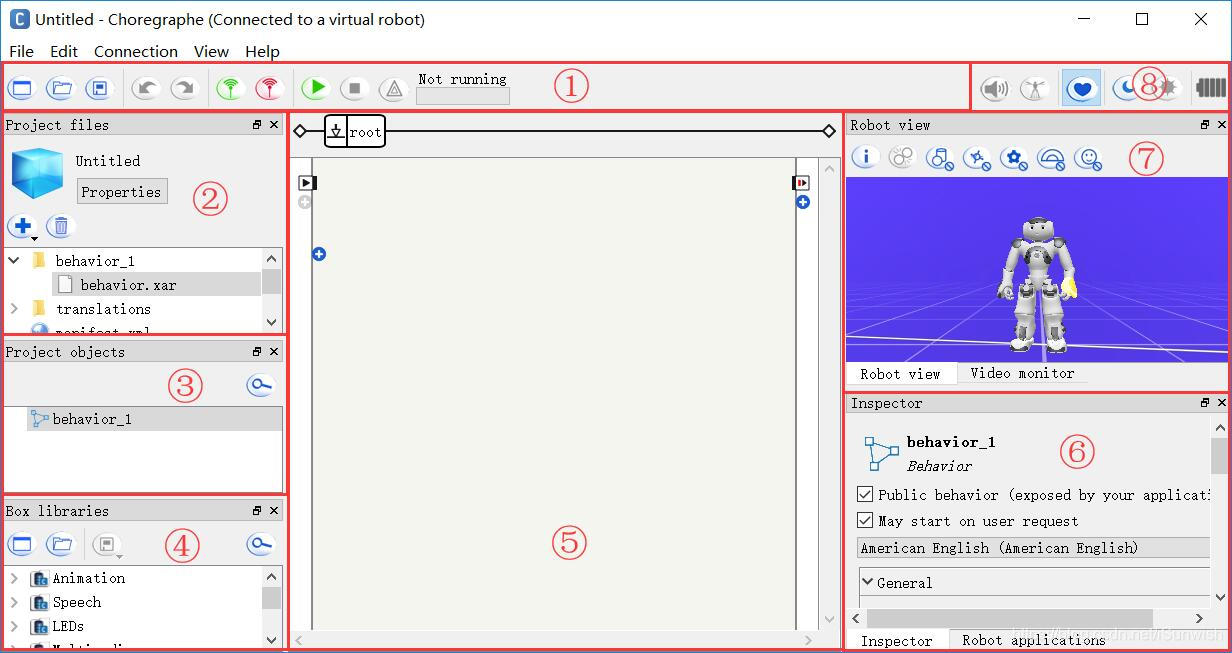The width and height of the screenshot is (1232, 653).
Task: Click the moon rest icon
Action: coord(1127,89)
